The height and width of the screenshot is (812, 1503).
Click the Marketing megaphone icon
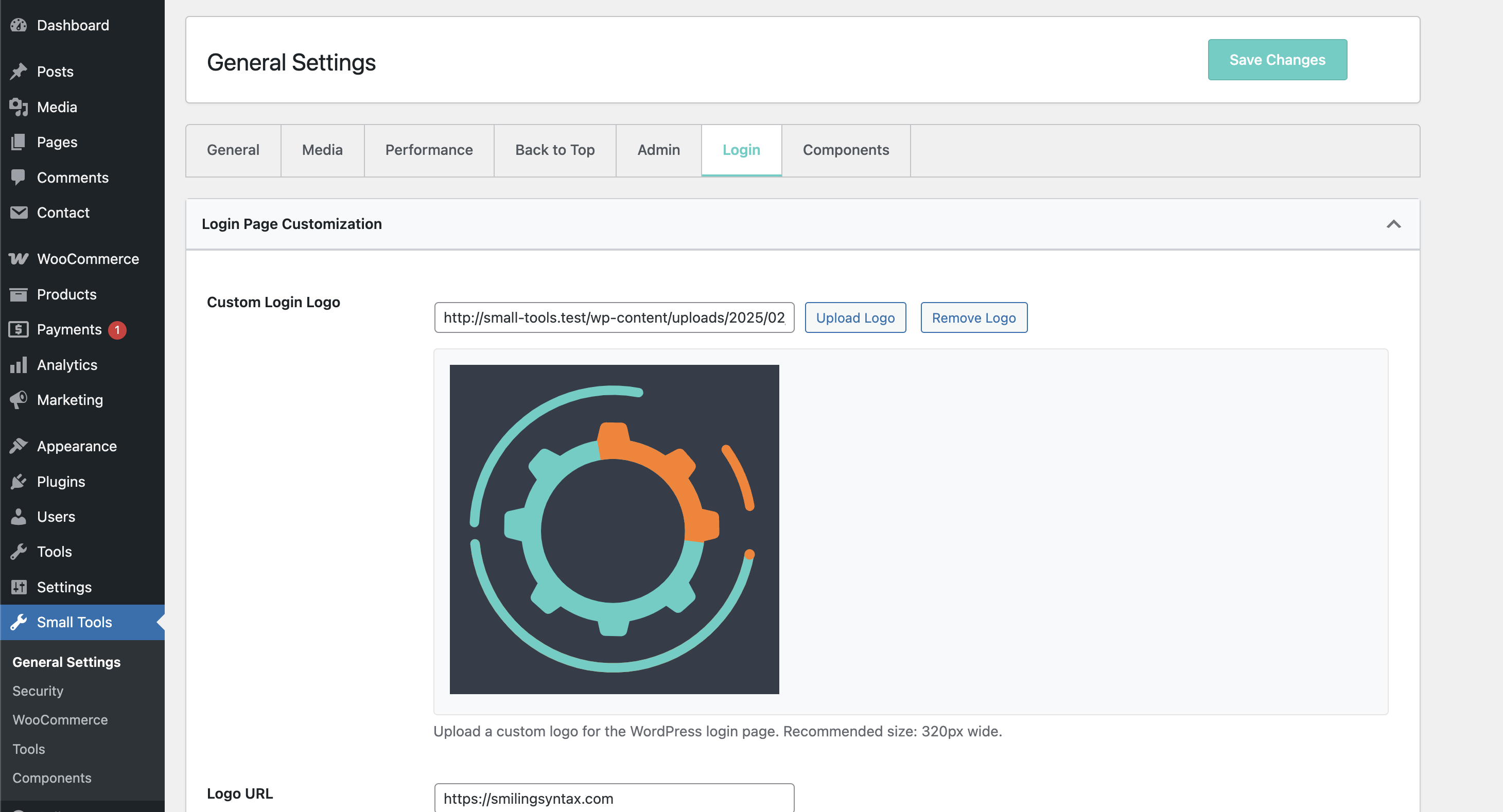(x=19, y=400)
